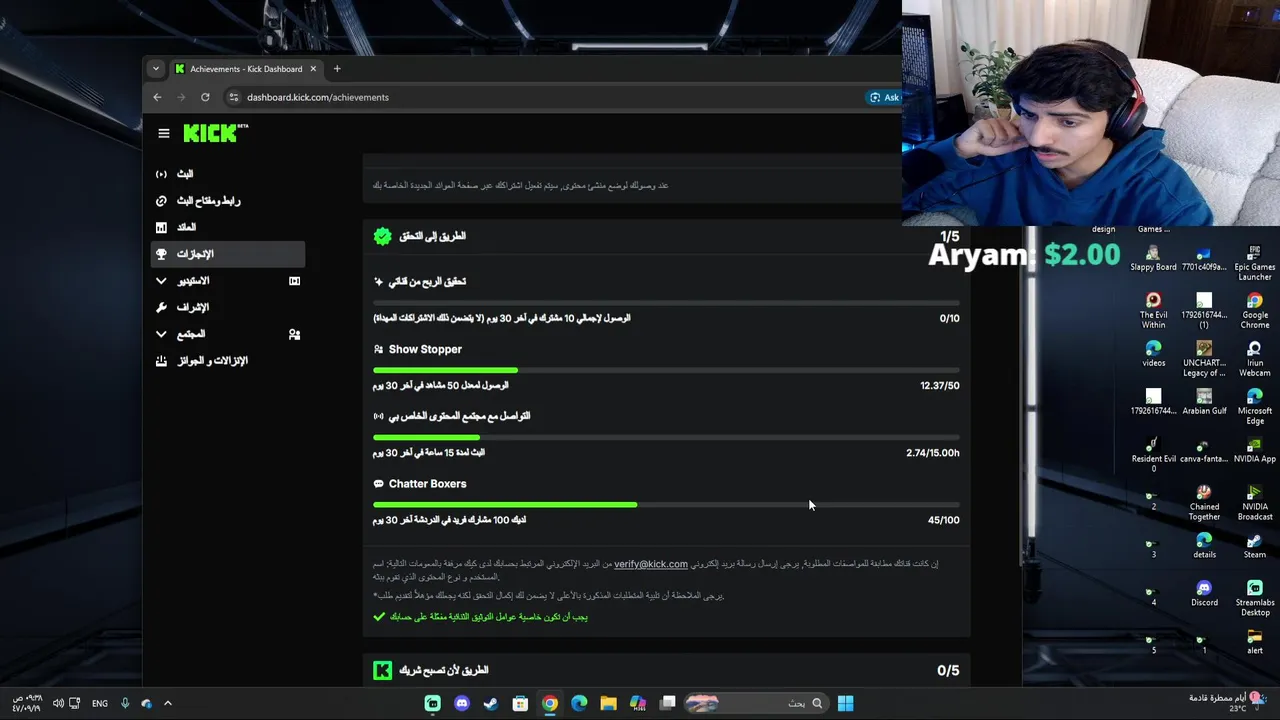
Task: Open Discord desktop shortcut
Action: pyautogui.click(x=1204, y=594)
